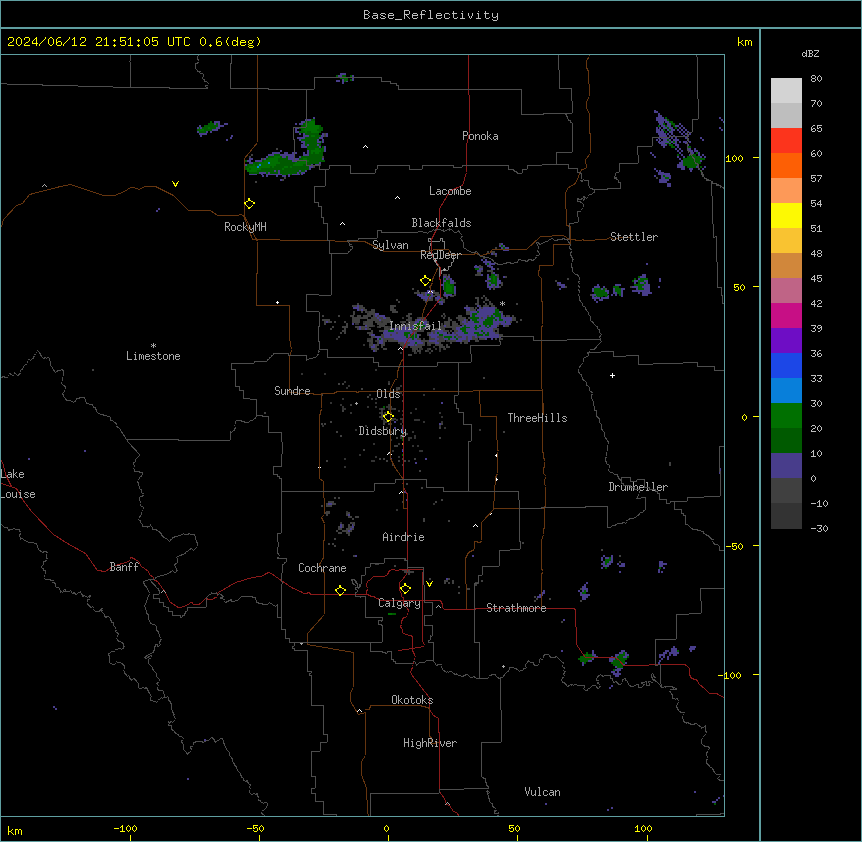Click the Drumheller label
This screenshot has height=842, width=862.
coord(638,487)
